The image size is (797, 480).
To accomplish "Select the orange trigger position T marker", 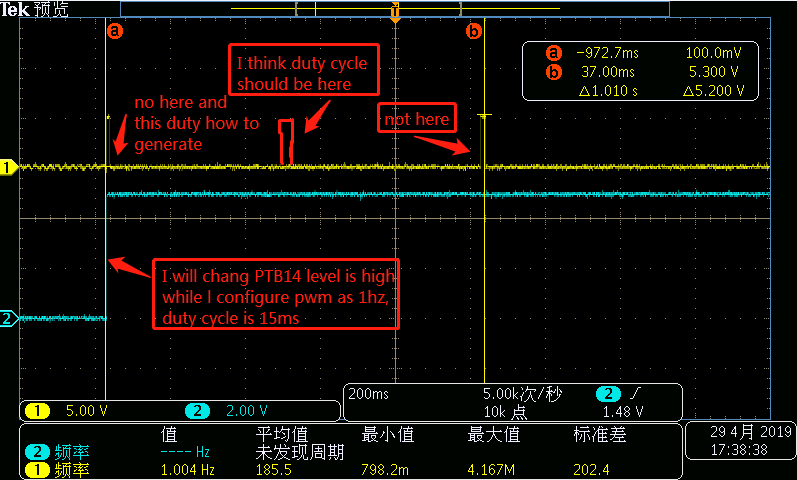I will tap(395, 12).
